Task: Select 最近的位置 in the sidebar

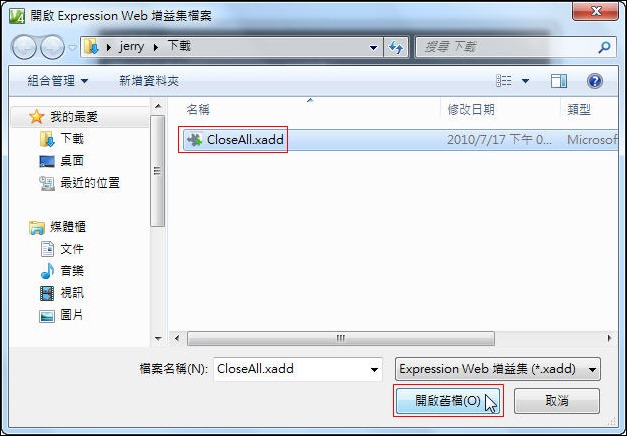Action: [79, 183]
